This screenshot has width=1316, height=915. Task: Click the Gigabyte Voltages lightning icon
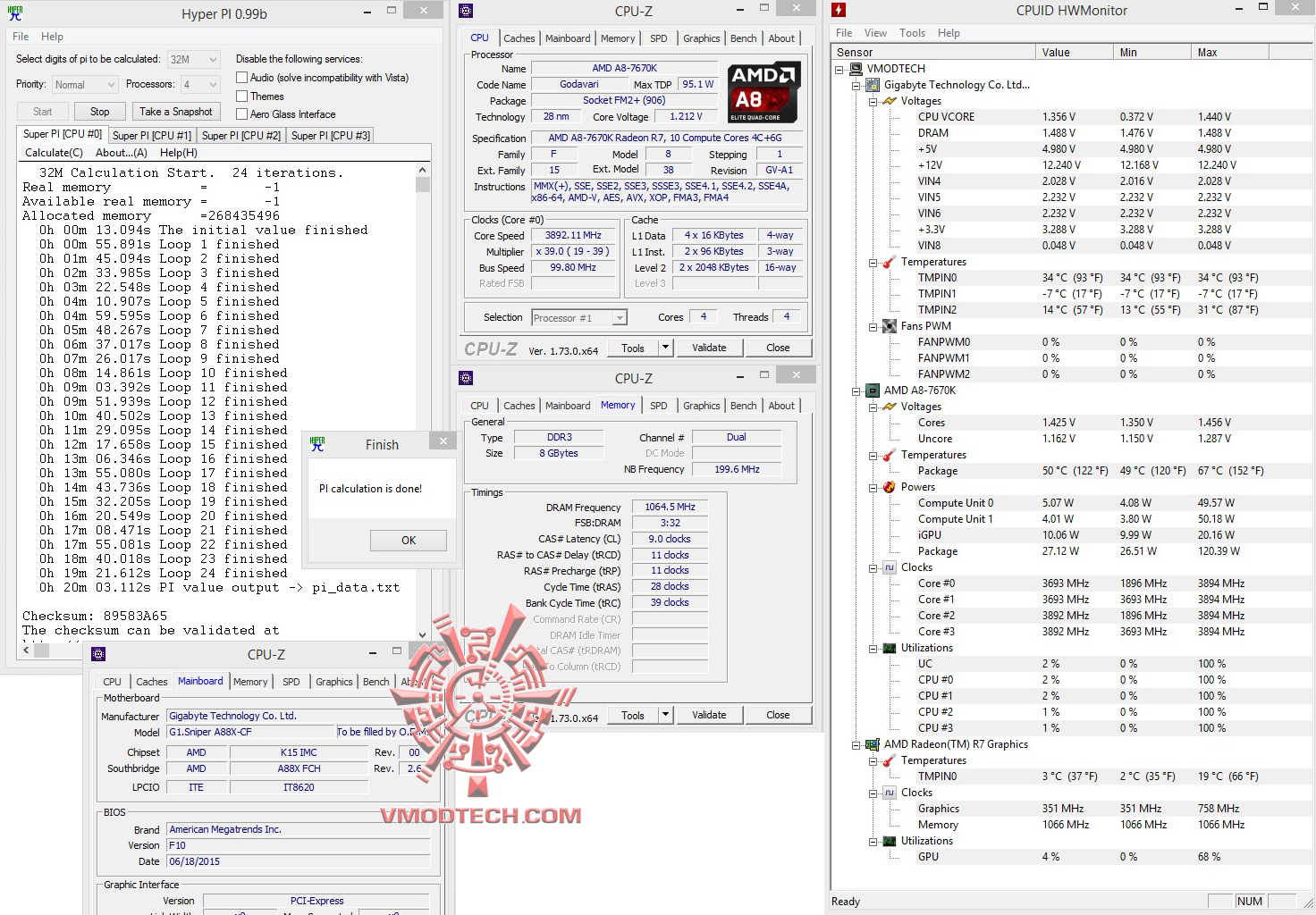point(890,101)
